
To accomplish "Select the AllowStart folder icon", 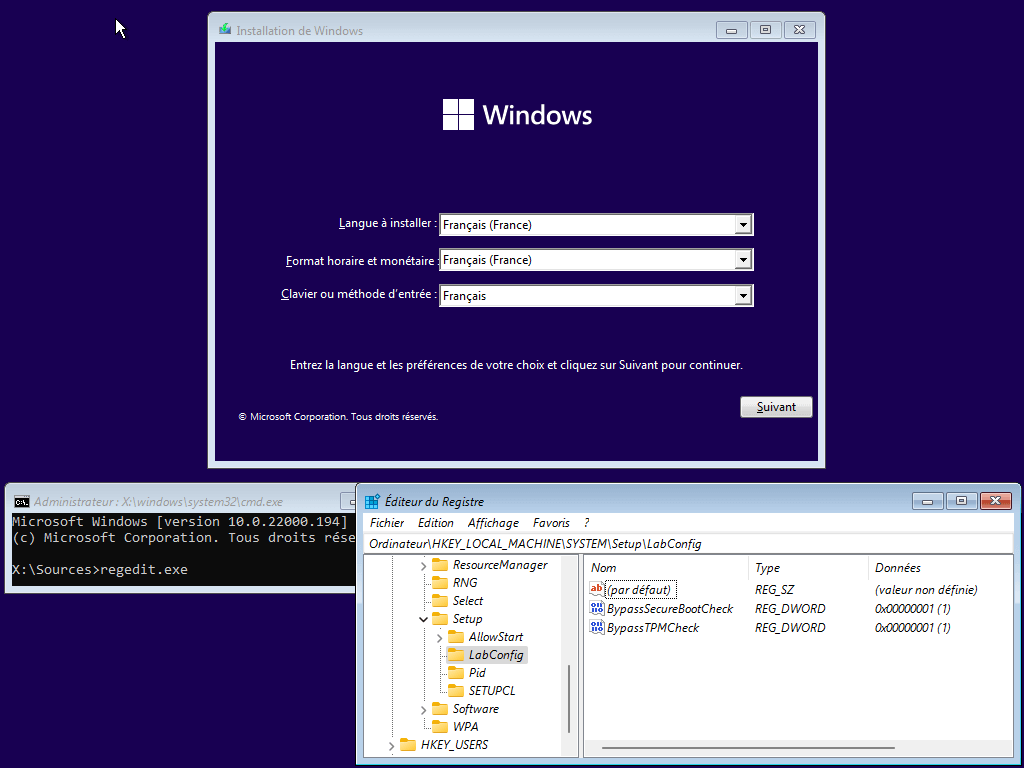I will (456, 637).
